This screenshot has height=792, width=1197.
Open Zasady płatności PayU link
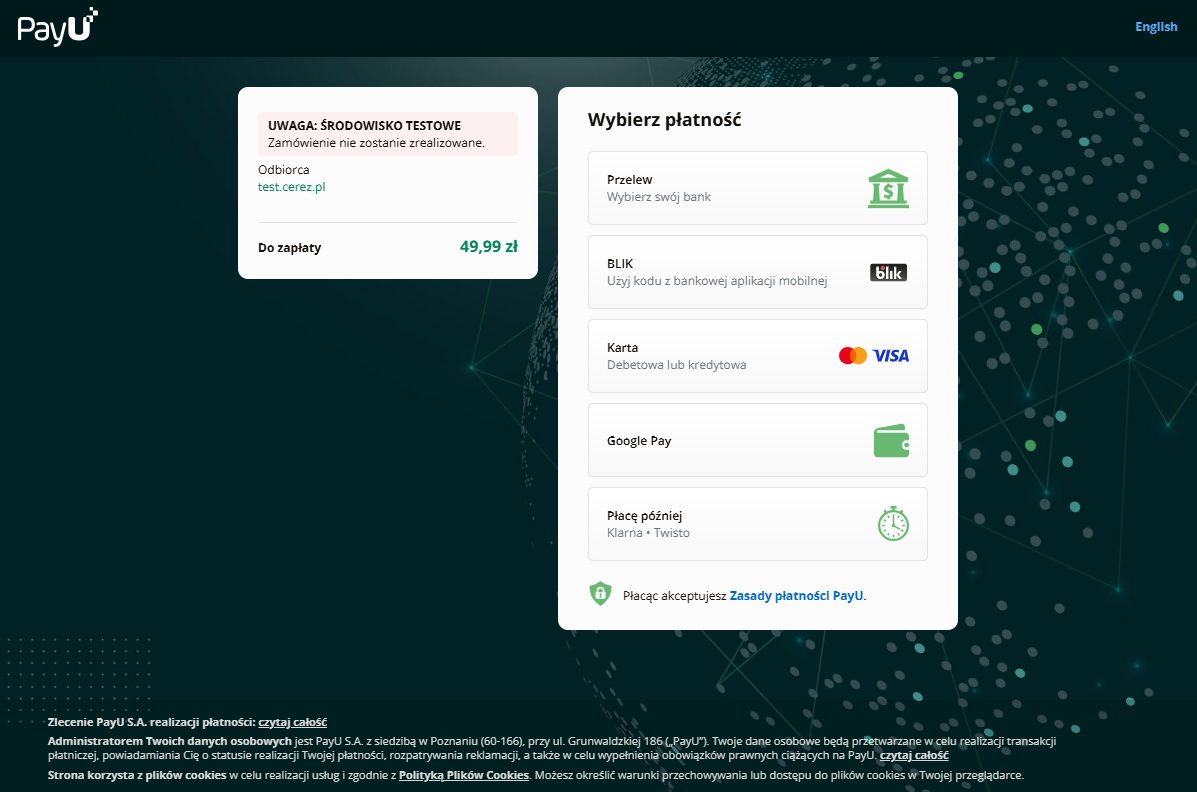click(x=797, y=595)
